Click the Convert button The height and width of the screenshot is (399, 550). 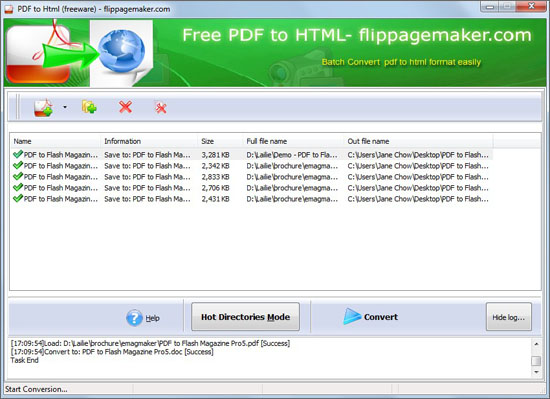point(370,317)
